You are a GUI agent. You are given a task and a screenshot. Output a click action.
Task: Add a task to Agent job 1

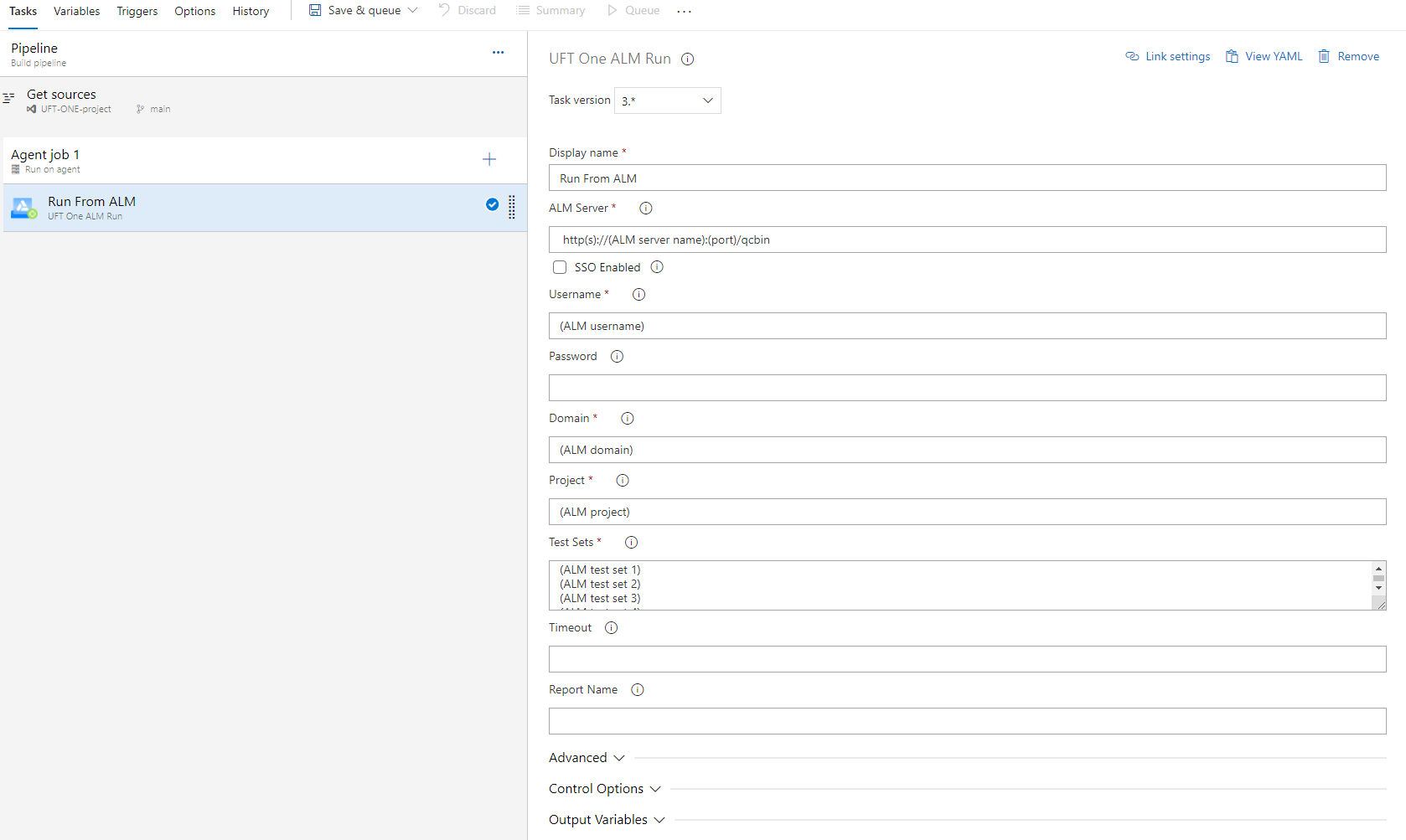pos(489,159)
